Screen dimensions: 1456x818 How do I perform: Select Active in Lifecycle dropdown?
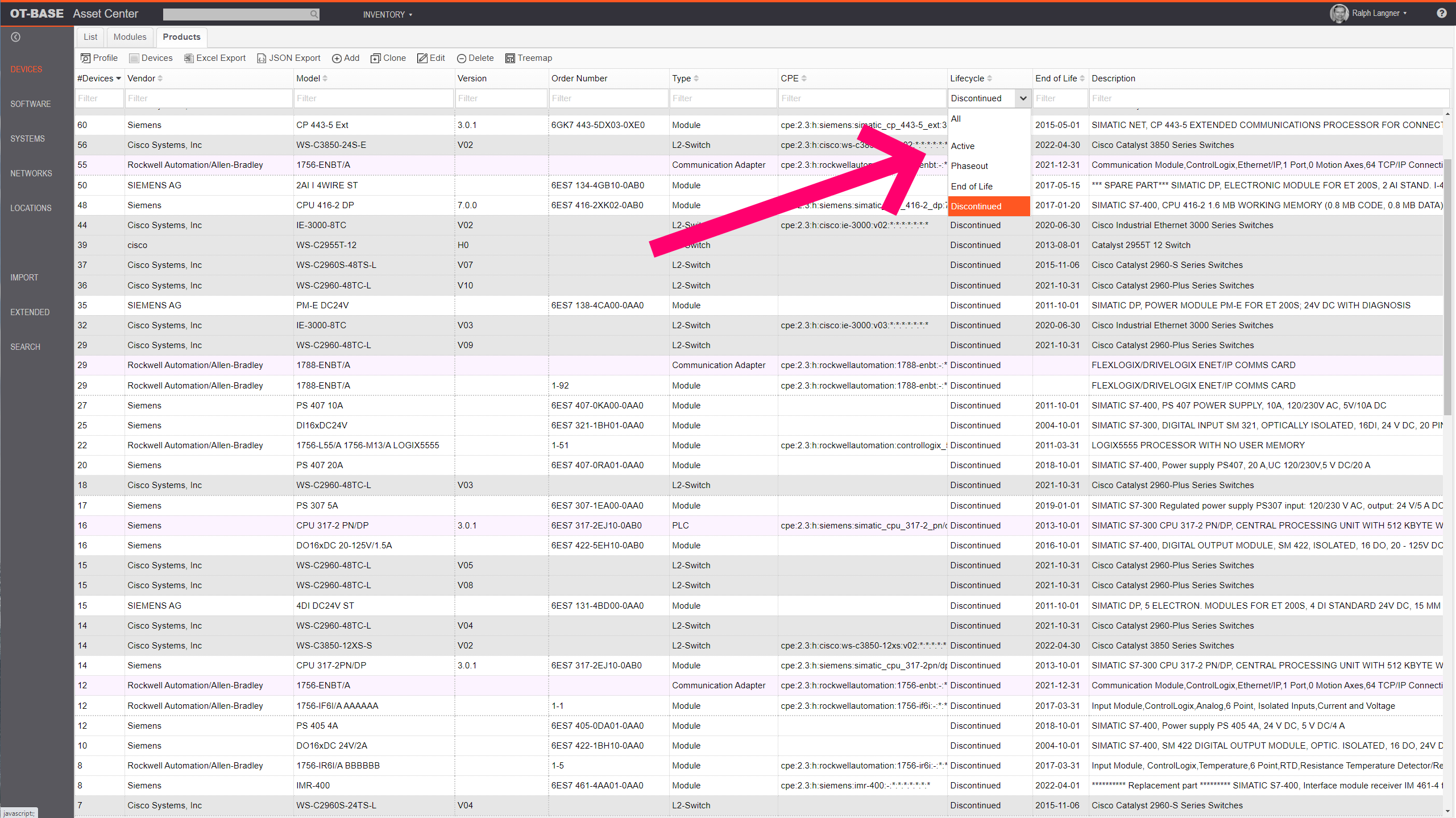coord(989,146)
